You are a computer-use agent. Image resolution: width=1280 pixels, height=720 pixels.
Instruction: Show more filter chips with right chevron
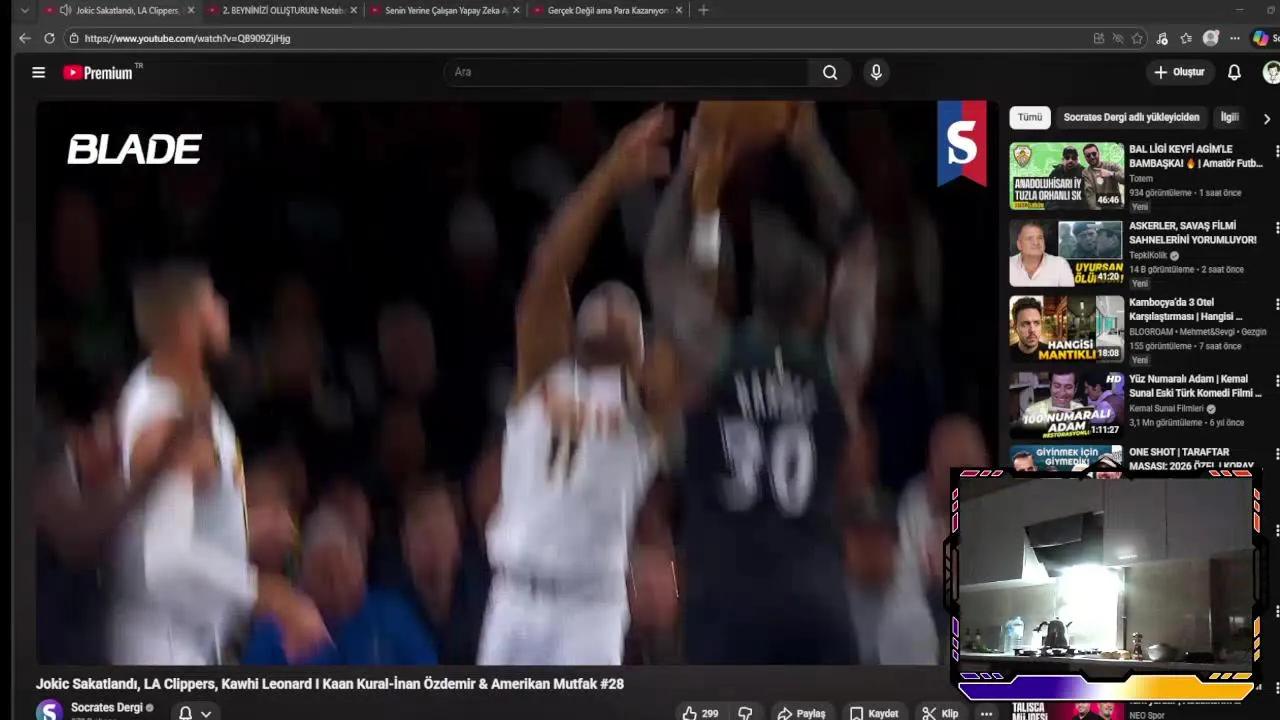point(1267,118)
